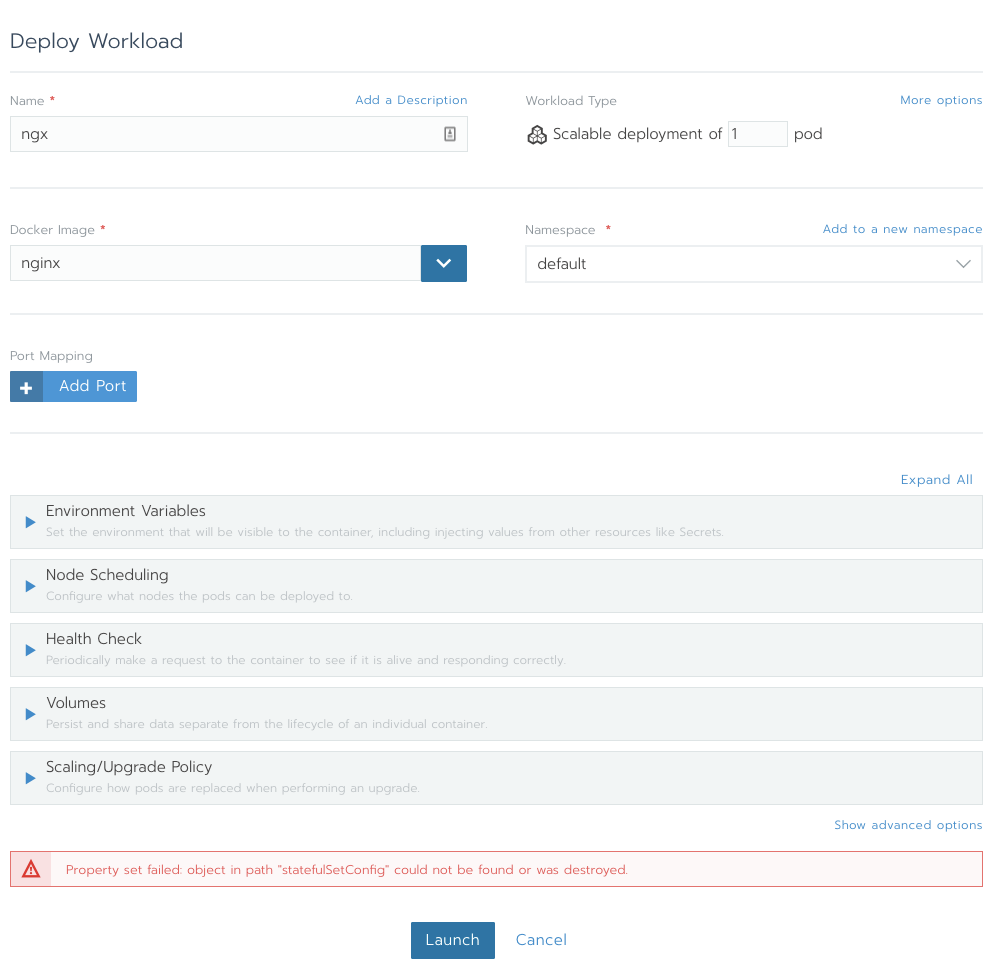Click the Launch button
The height and width of the screenshot is (965, 1003).
453,940
